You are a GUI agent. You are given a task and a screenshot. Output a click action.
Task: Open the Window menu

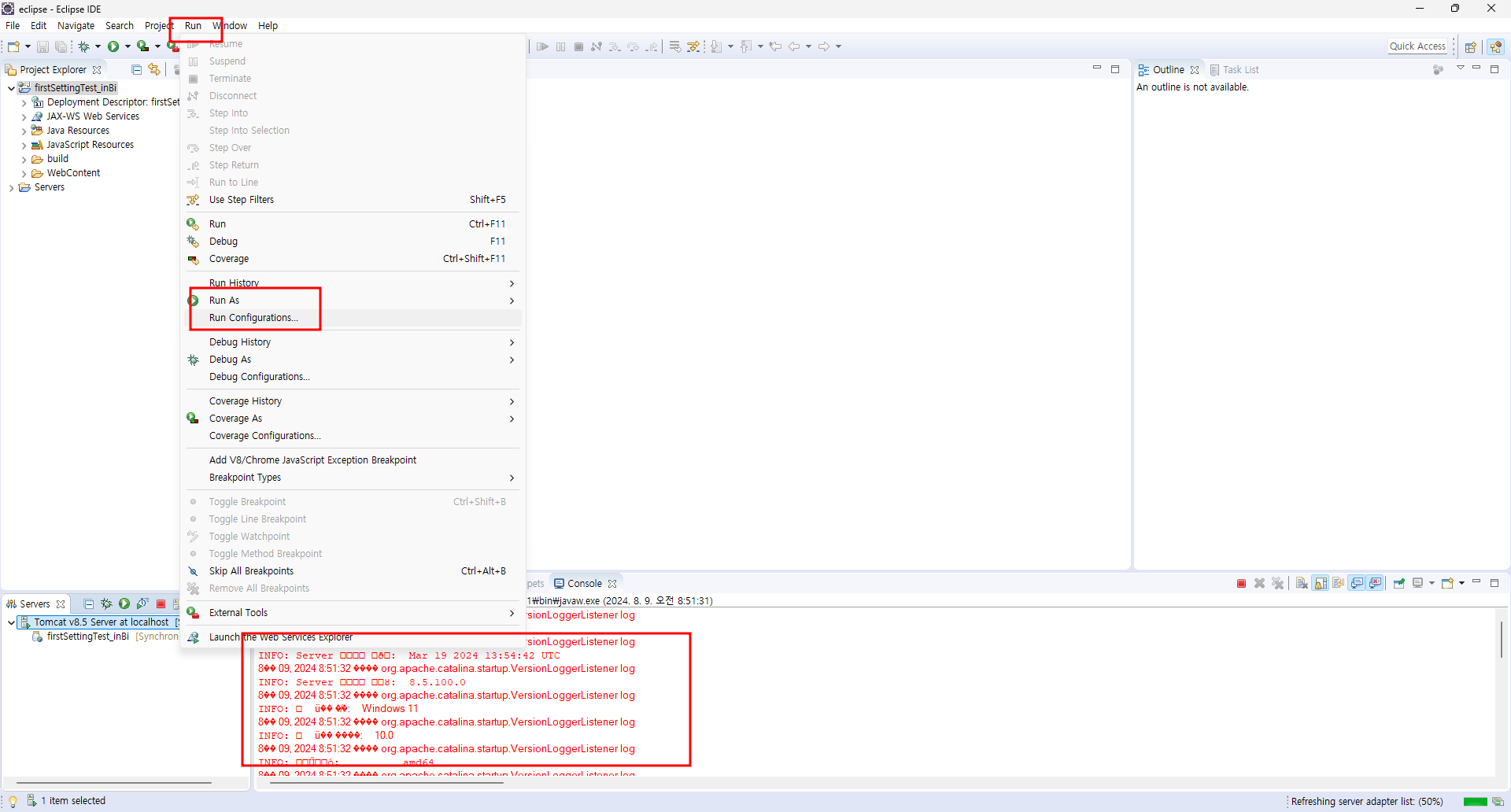[230, 26]
